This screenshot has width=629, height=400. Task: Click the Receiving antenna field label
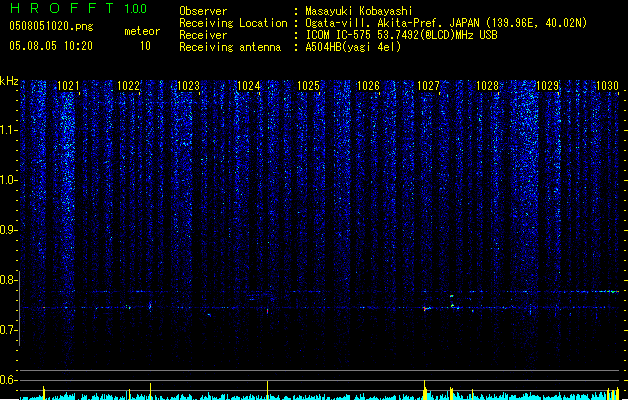point(230,47)
